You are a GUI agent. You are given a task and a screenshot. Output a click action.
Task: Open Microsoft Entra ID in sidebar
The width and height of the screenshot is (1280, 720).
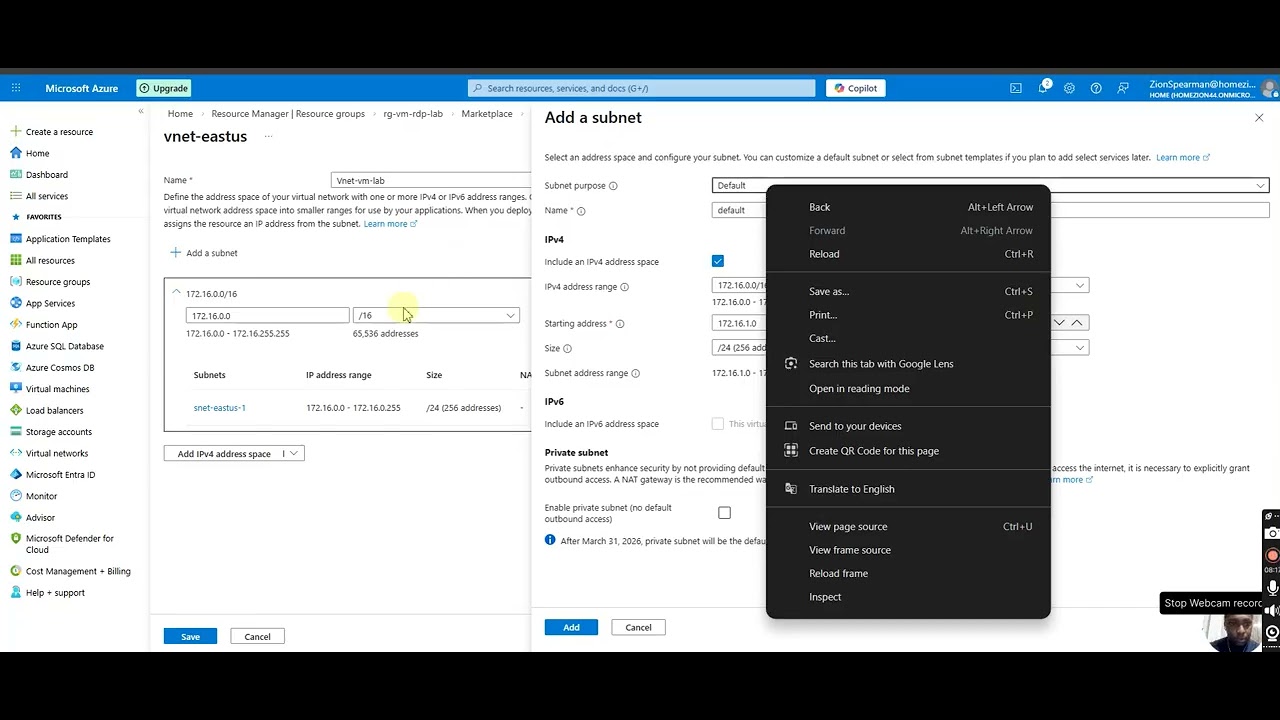tap(60, 475)
